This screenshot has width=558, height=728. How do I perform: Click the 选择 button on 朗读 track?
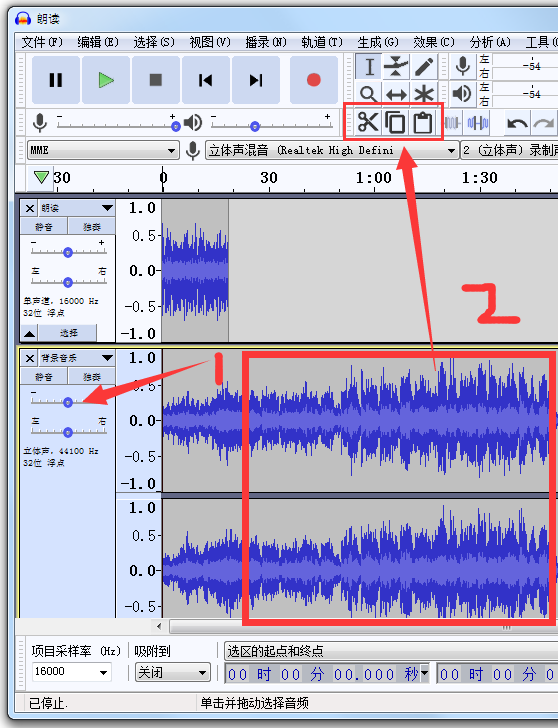pyautogui.click(x=68, y=333)
